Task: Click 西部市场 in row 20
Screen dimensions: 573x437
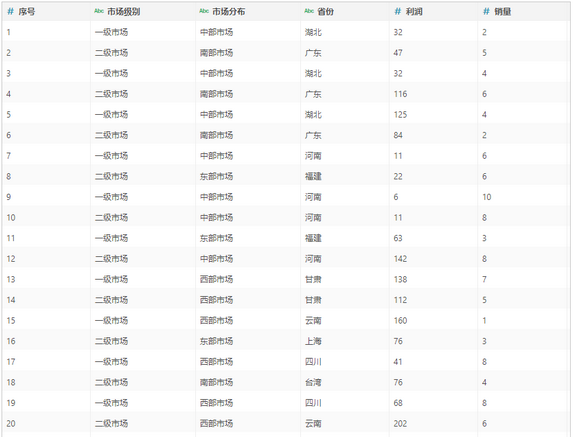Action: [x=216, y=423]
